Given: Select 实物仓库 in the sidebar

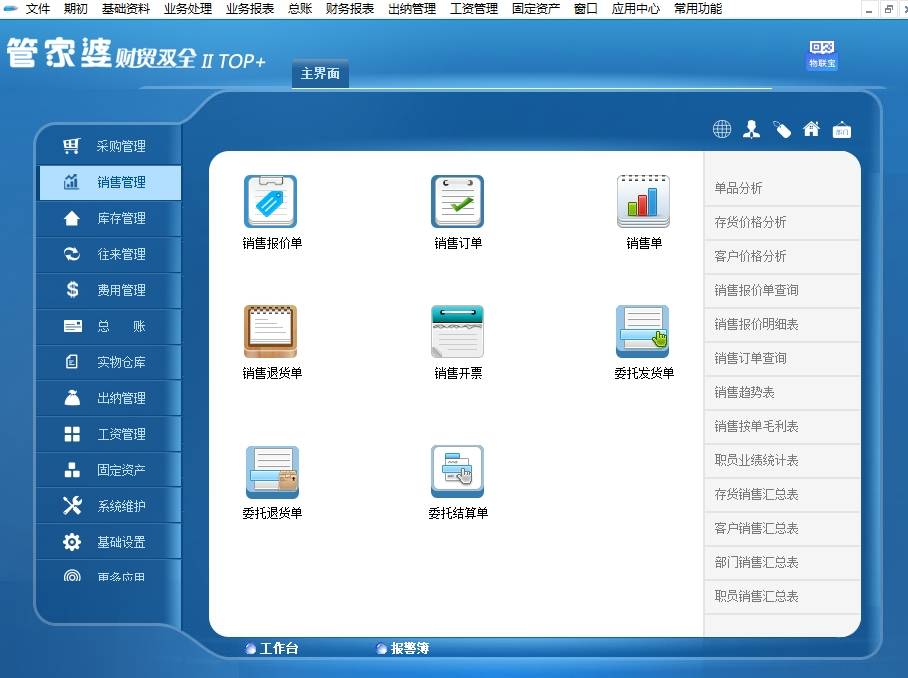Looking at the screenshot, I should click(x=109, y=362).
